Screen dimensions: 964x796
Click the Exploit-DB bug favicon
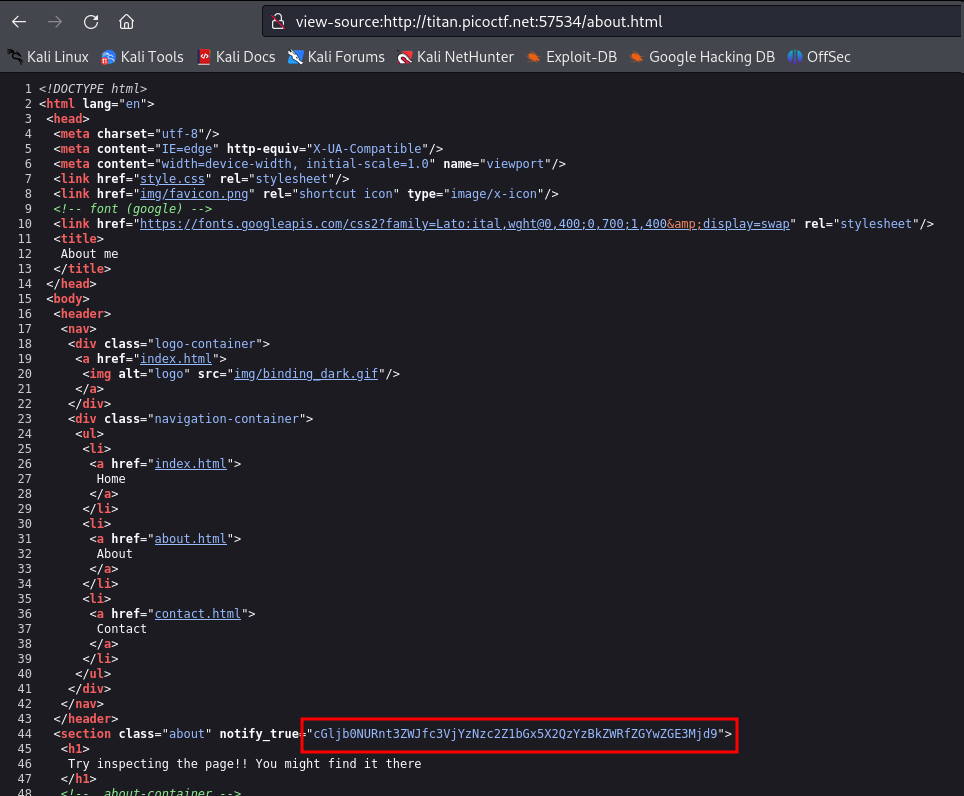coord(534,57)
